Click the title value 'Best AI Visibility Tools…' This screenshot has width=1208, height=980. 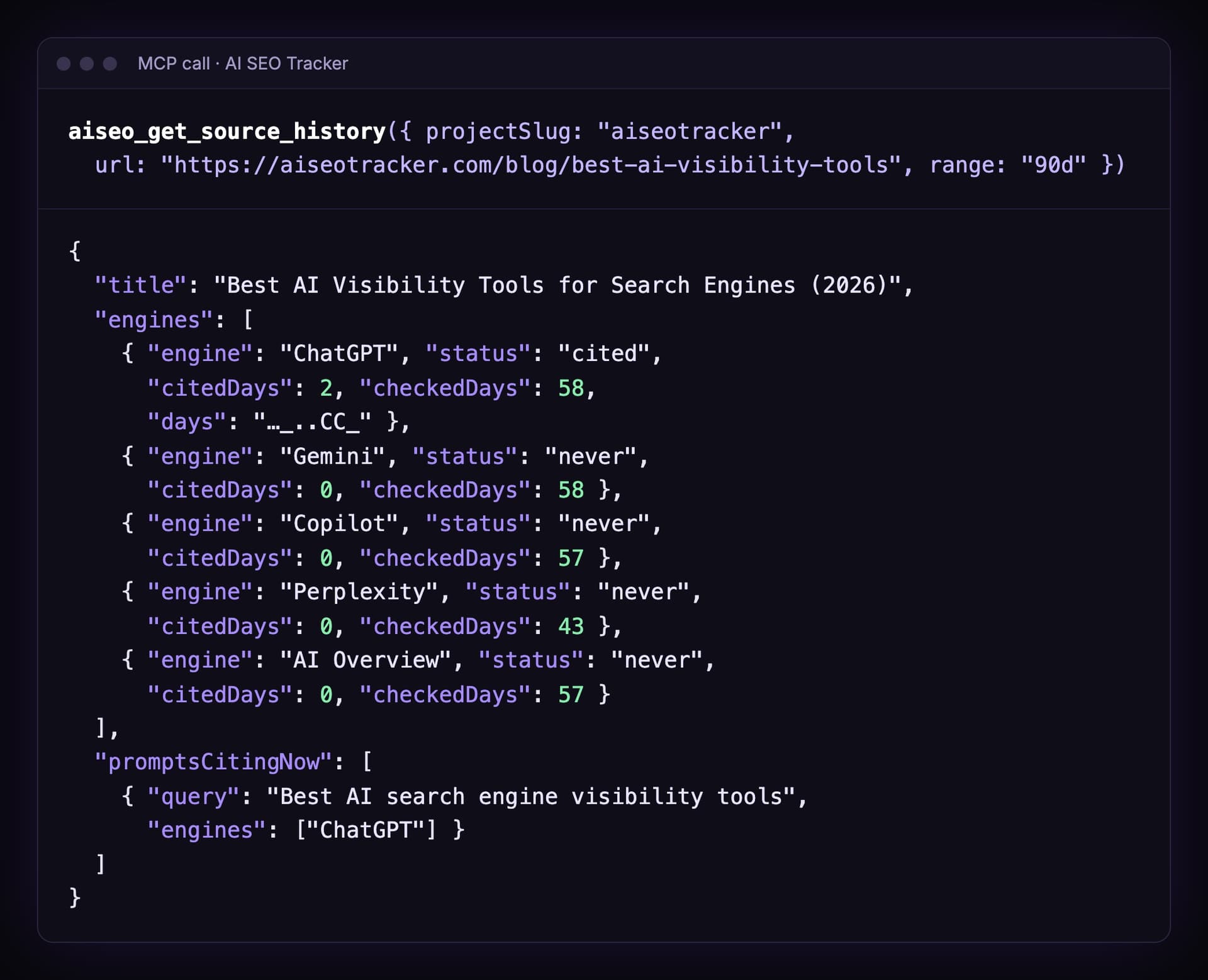[557, 285]
